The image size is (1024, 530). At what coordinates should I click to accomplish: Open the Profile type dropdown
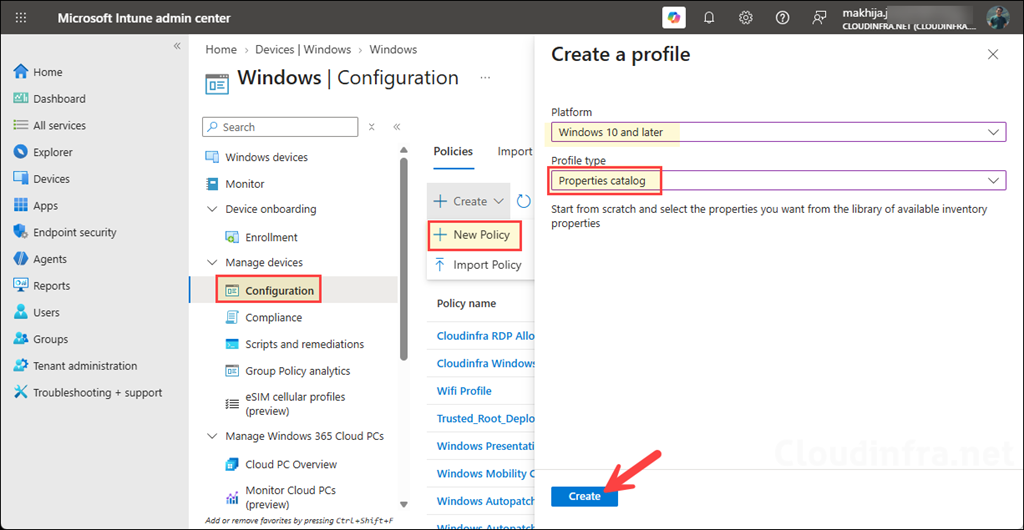[x=778, y=181]
